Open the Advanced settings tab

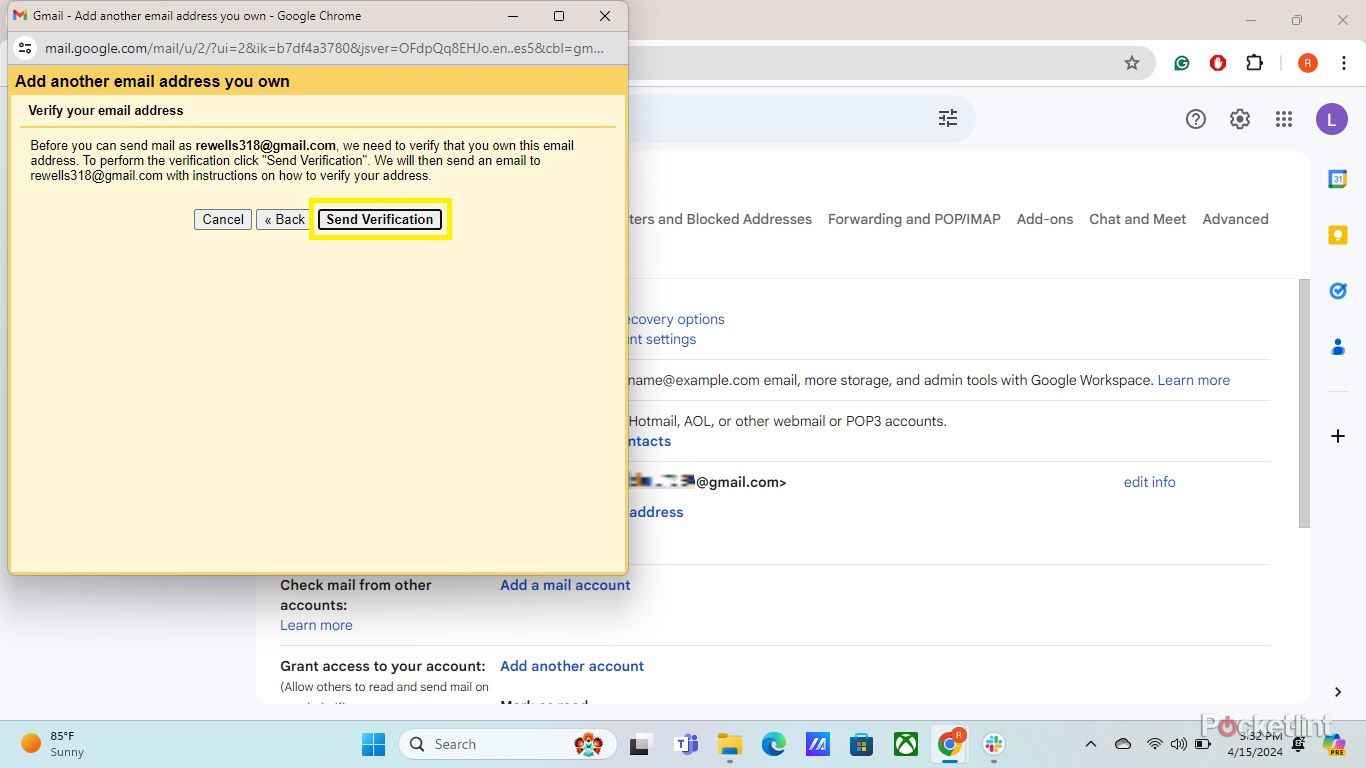1235,219
